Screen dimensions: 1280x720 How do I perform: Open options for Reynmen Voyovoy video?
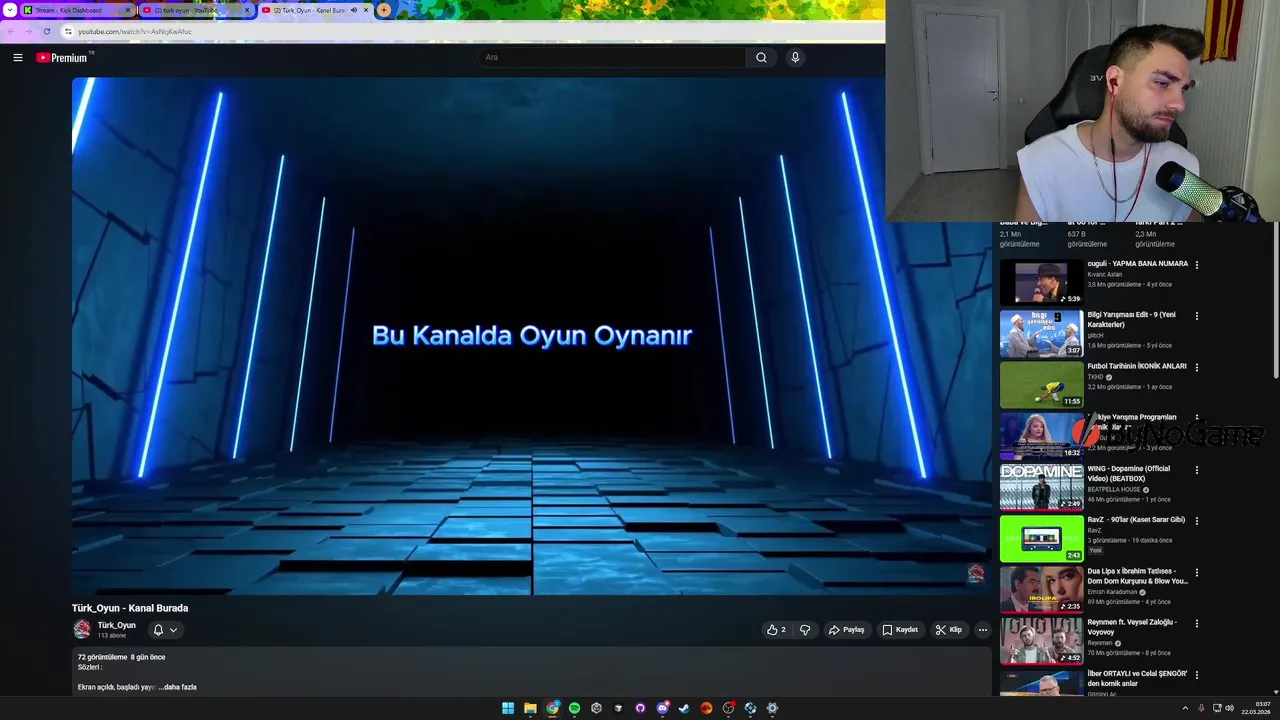click(x=1197, y=624)
